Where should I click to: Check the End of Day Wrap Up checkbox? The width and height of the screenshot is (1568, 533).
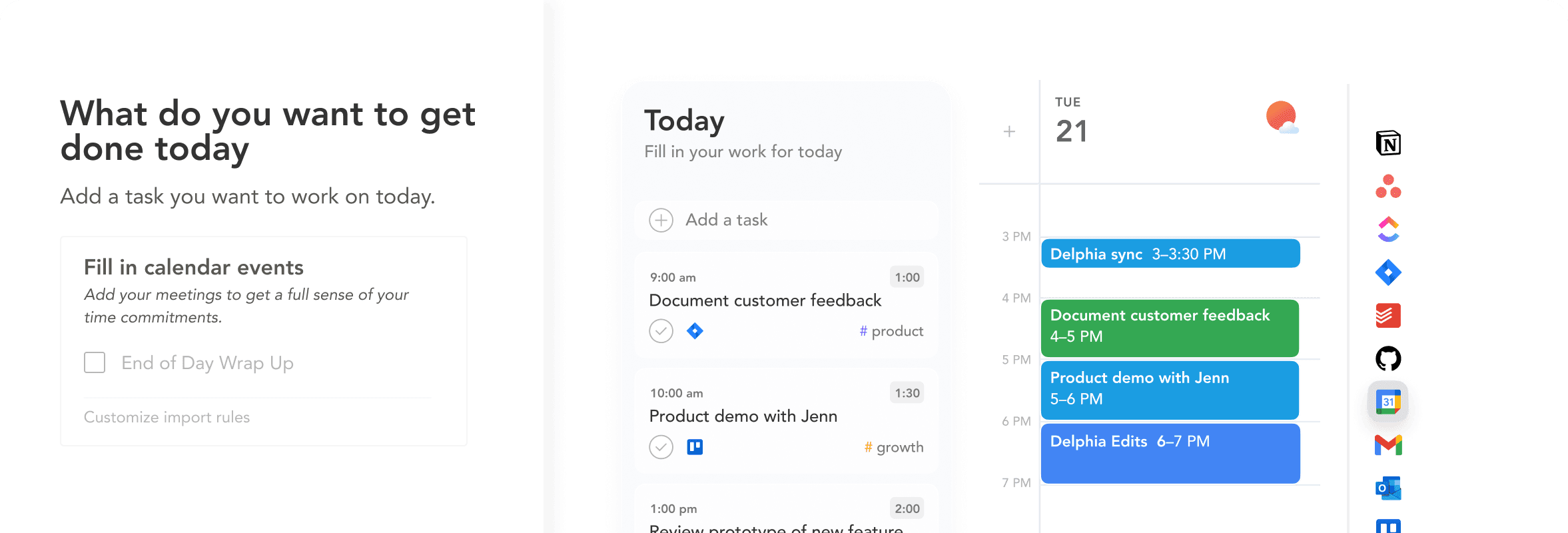(x=95, y=362)
